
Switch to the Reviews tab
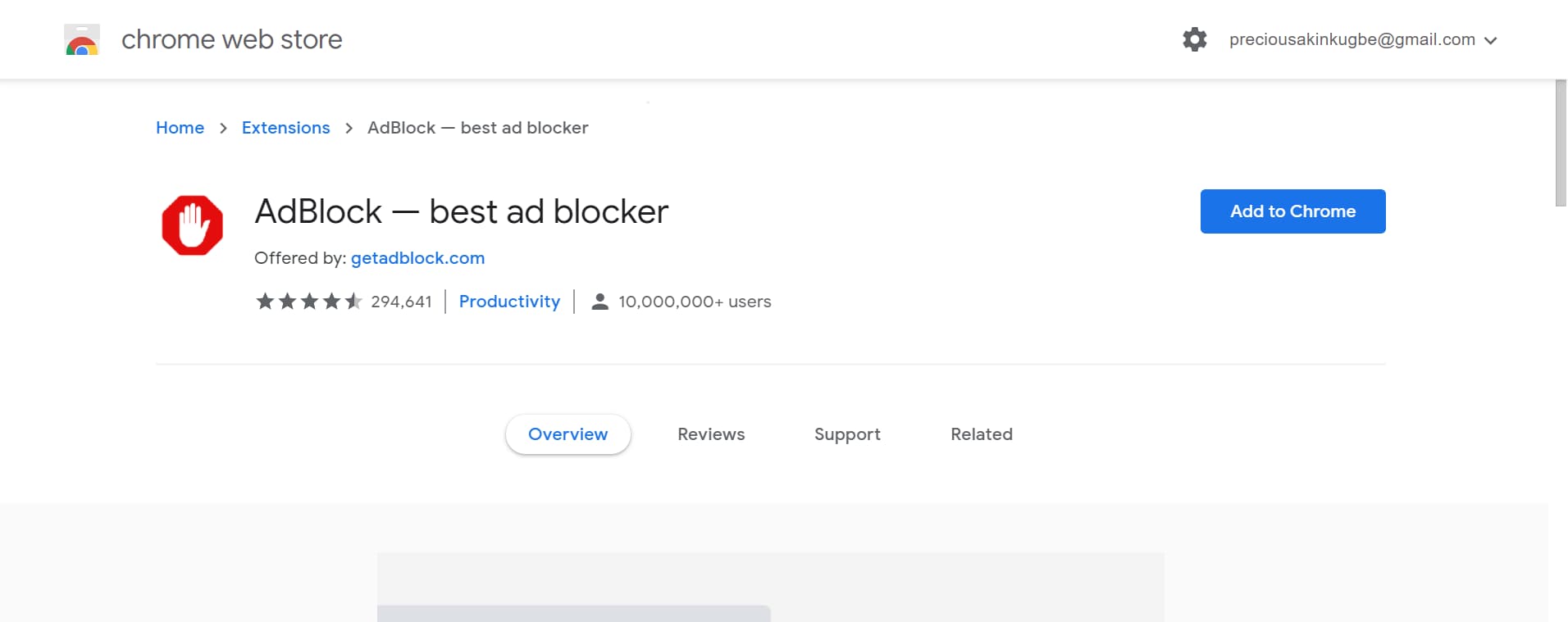711,434
